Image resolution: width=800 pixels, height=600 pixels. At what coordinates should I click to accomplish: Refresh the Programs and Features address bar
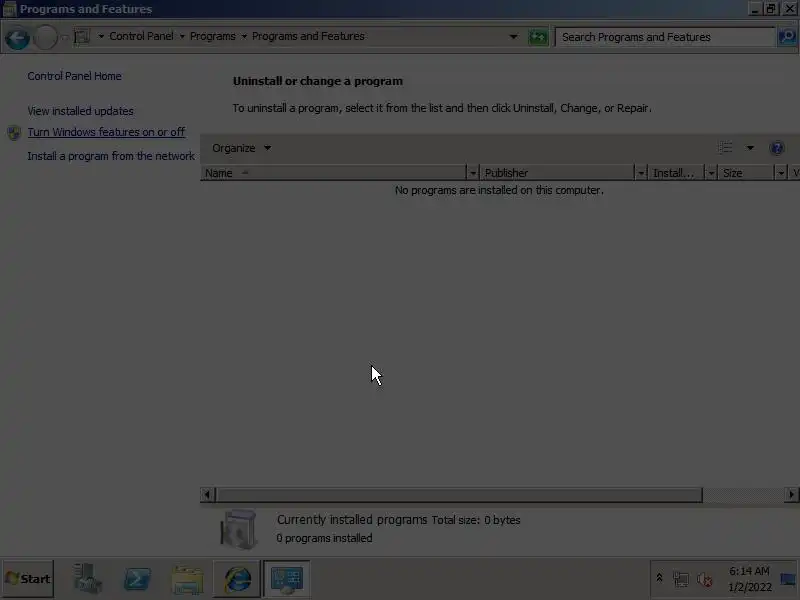click(x=538, y=37)
